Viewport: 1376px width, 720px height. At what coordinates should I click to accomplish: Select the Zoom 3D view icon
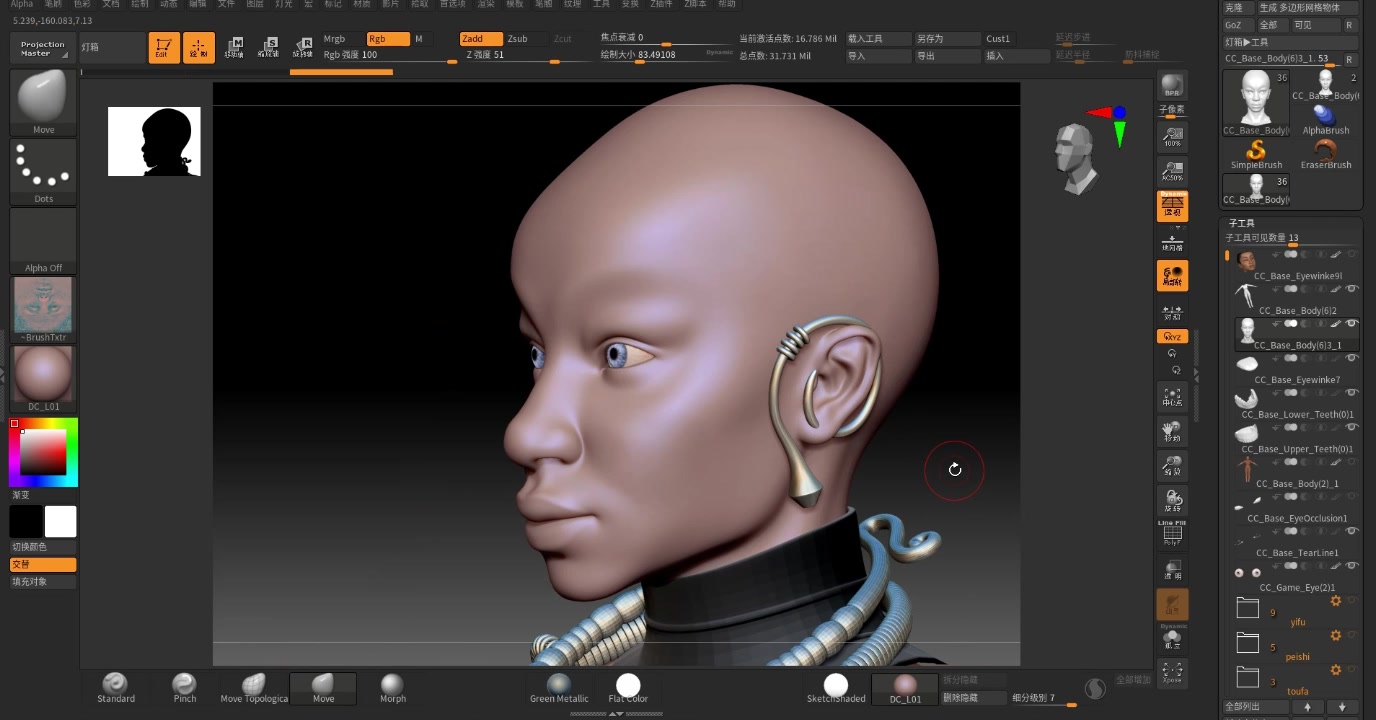pyautogui.click(x=1172, y=466)
